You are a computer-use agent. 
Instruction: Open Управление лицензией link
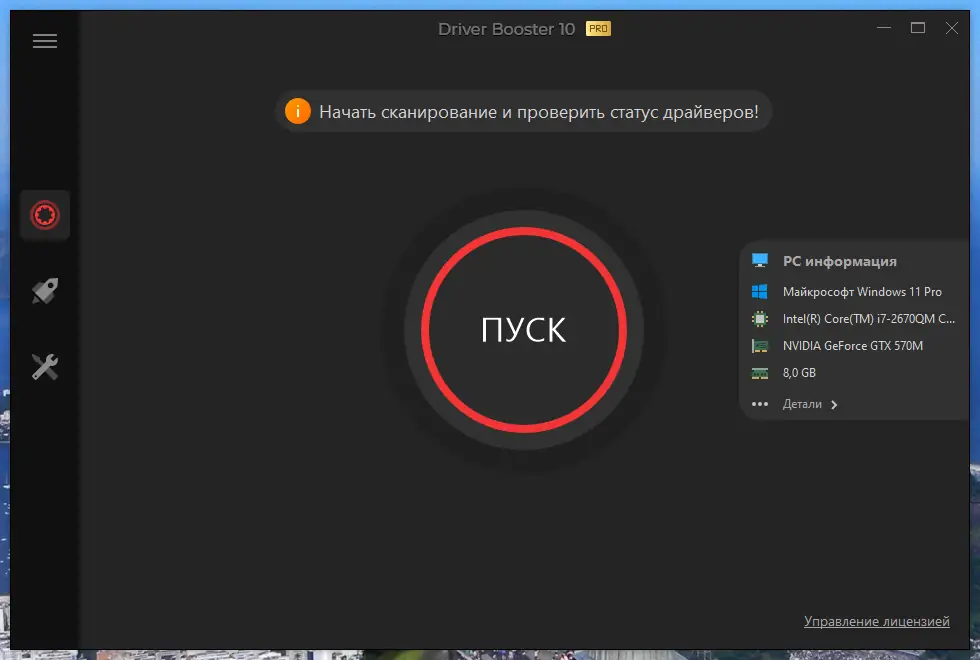[877, 621]
